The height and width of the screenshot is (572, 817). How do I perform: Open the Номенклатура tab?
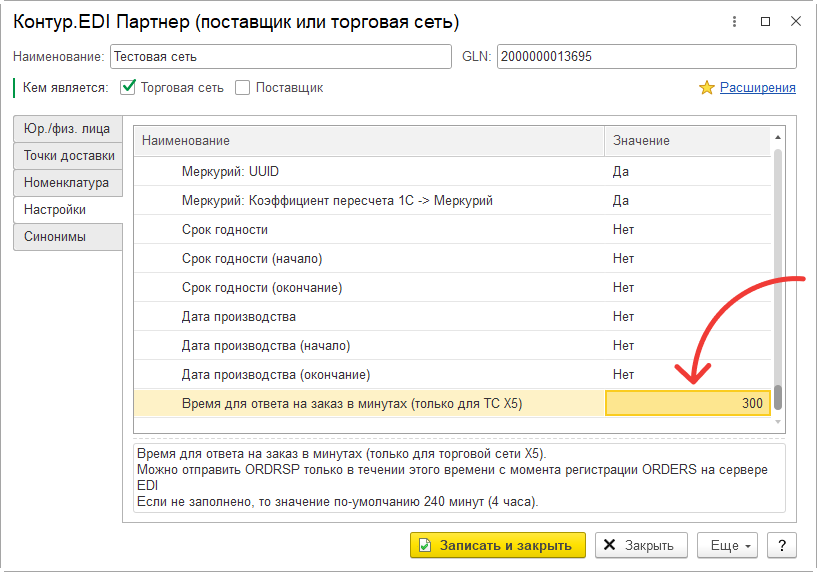click(x=68, y=183)
